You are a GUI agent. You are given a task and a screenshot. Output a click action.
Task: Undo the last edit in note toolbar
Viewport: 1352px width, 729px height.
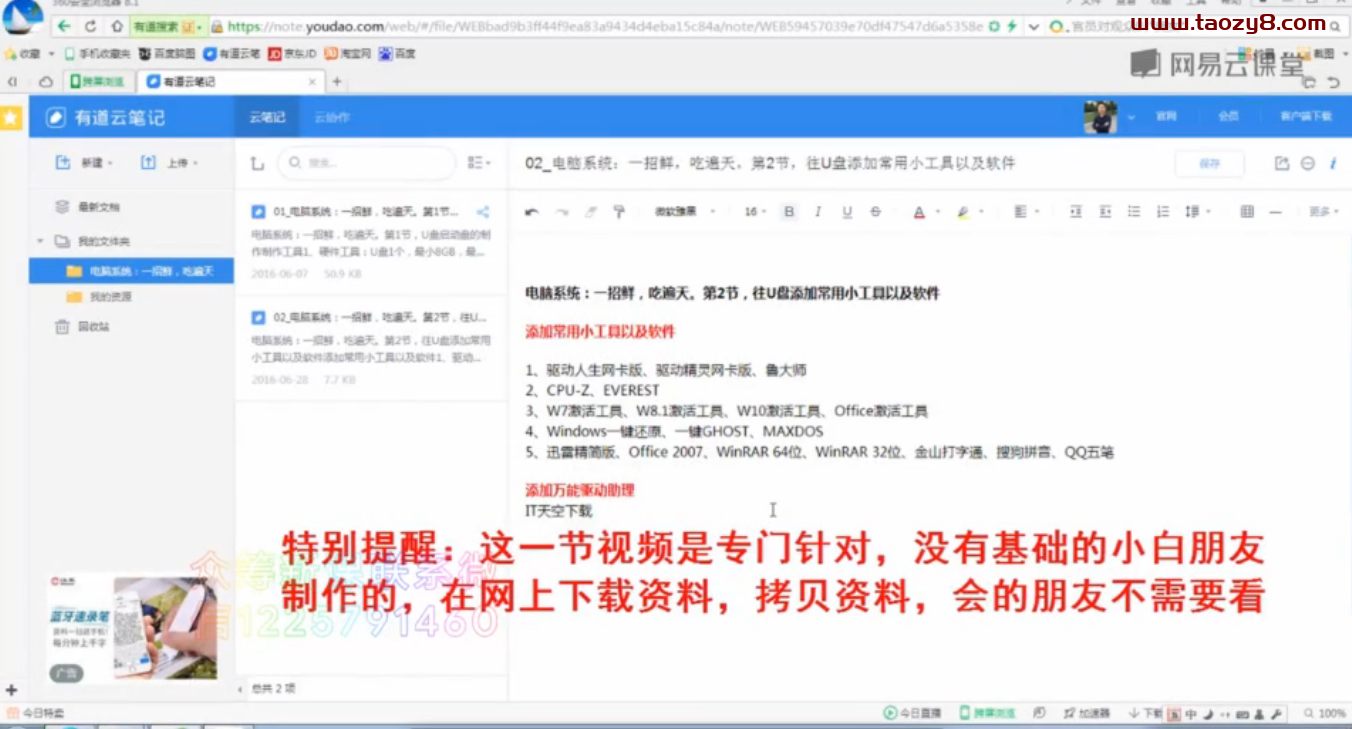532,212
